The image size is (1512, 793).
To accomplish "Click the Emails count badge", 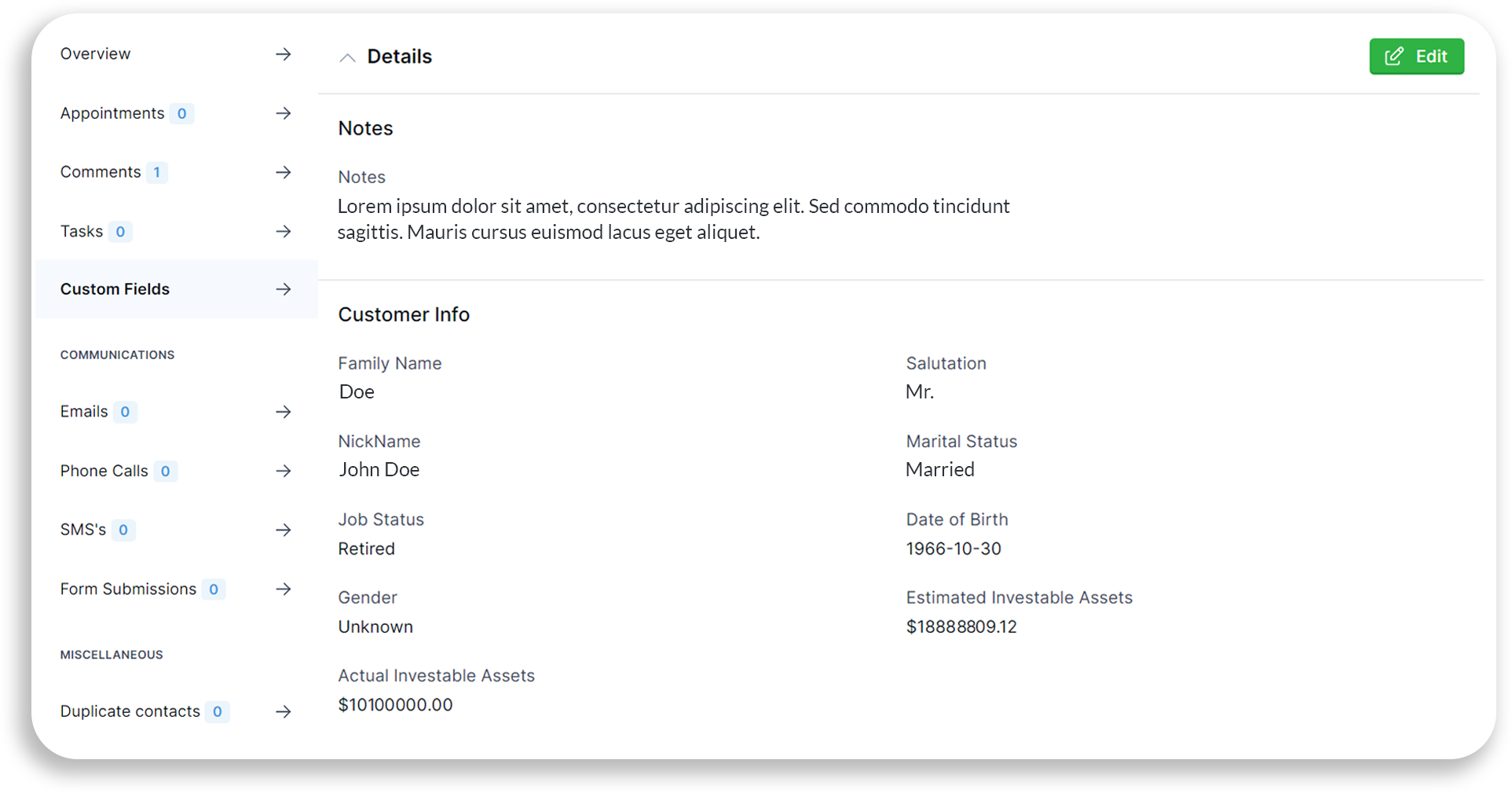I will pyautogui.click(x=125, y=412).
